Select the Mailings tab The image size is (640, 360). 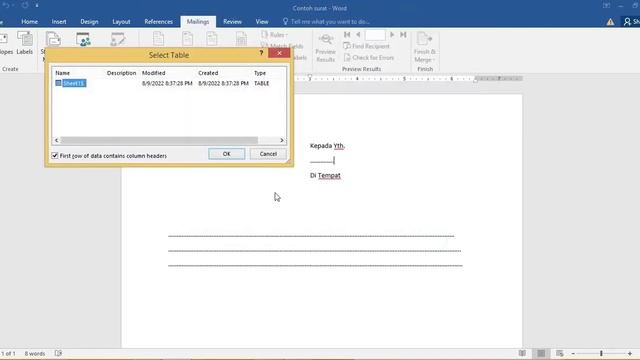pos(198,22)
